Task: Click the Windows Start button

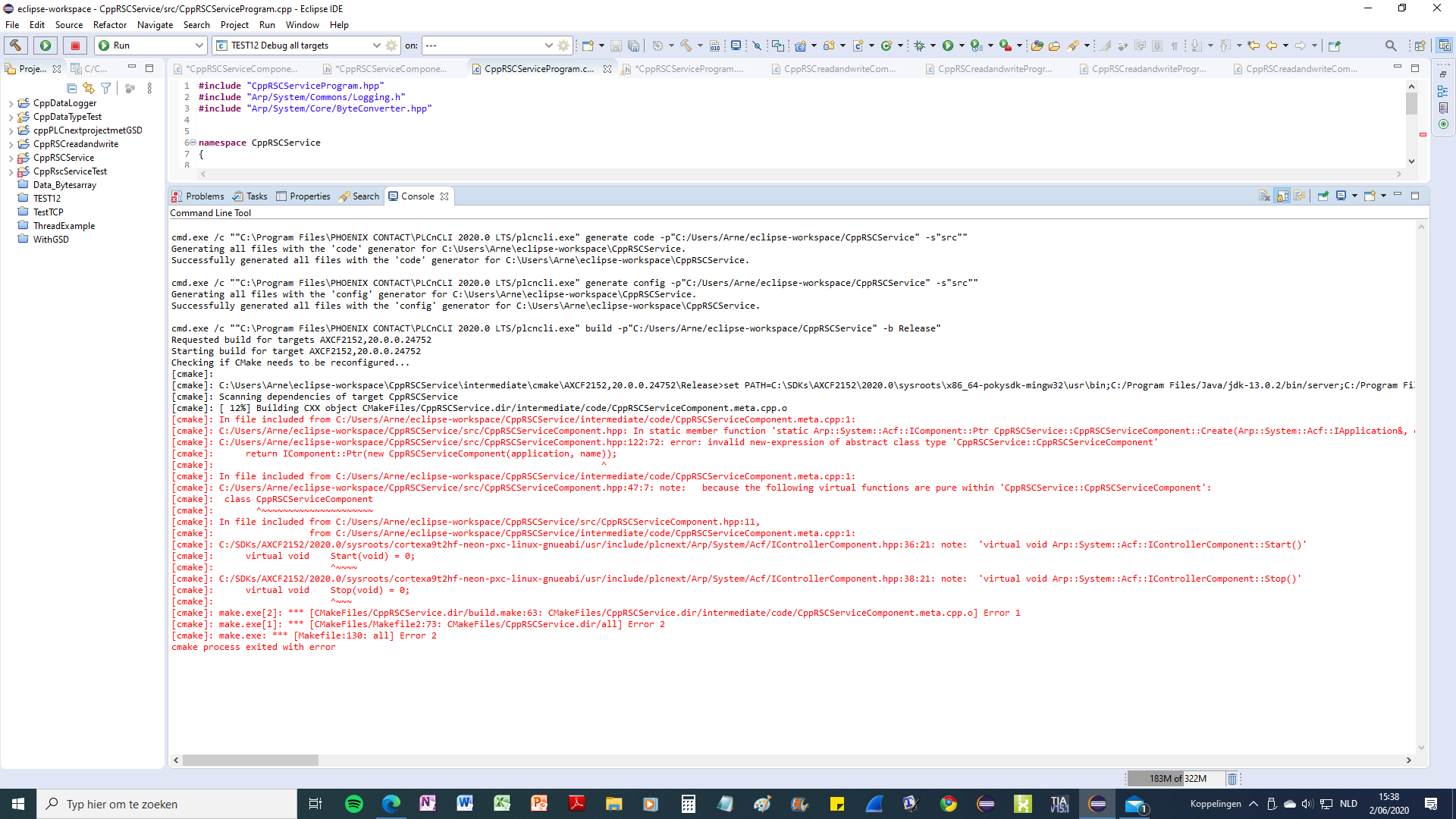Action: [18, 804]
